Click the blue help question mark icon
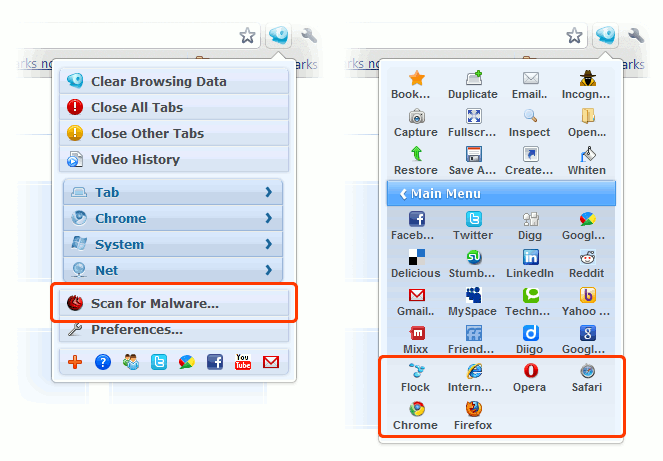663x461 pixels. click(103, 362)
